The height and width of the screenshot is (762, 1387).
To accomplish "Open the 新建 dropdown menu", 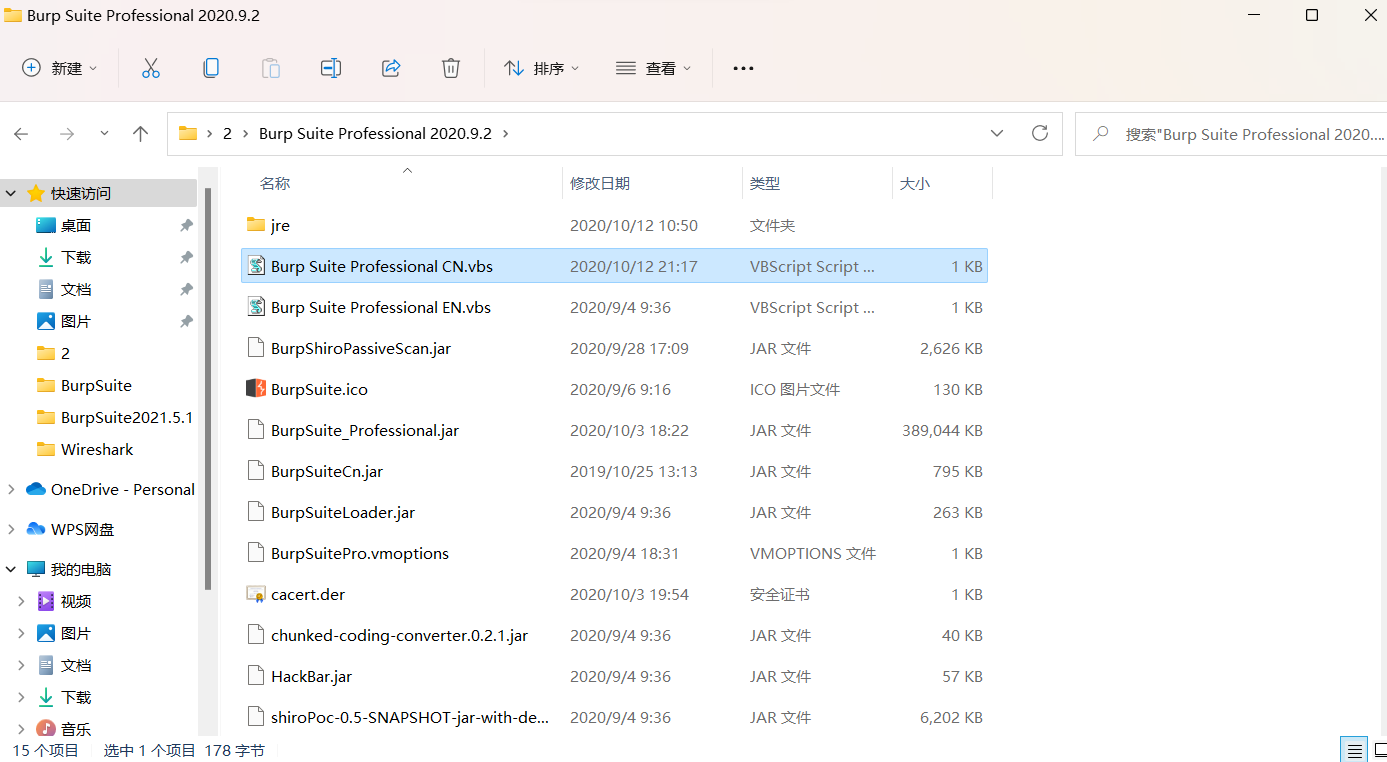I will pos(60,68).
